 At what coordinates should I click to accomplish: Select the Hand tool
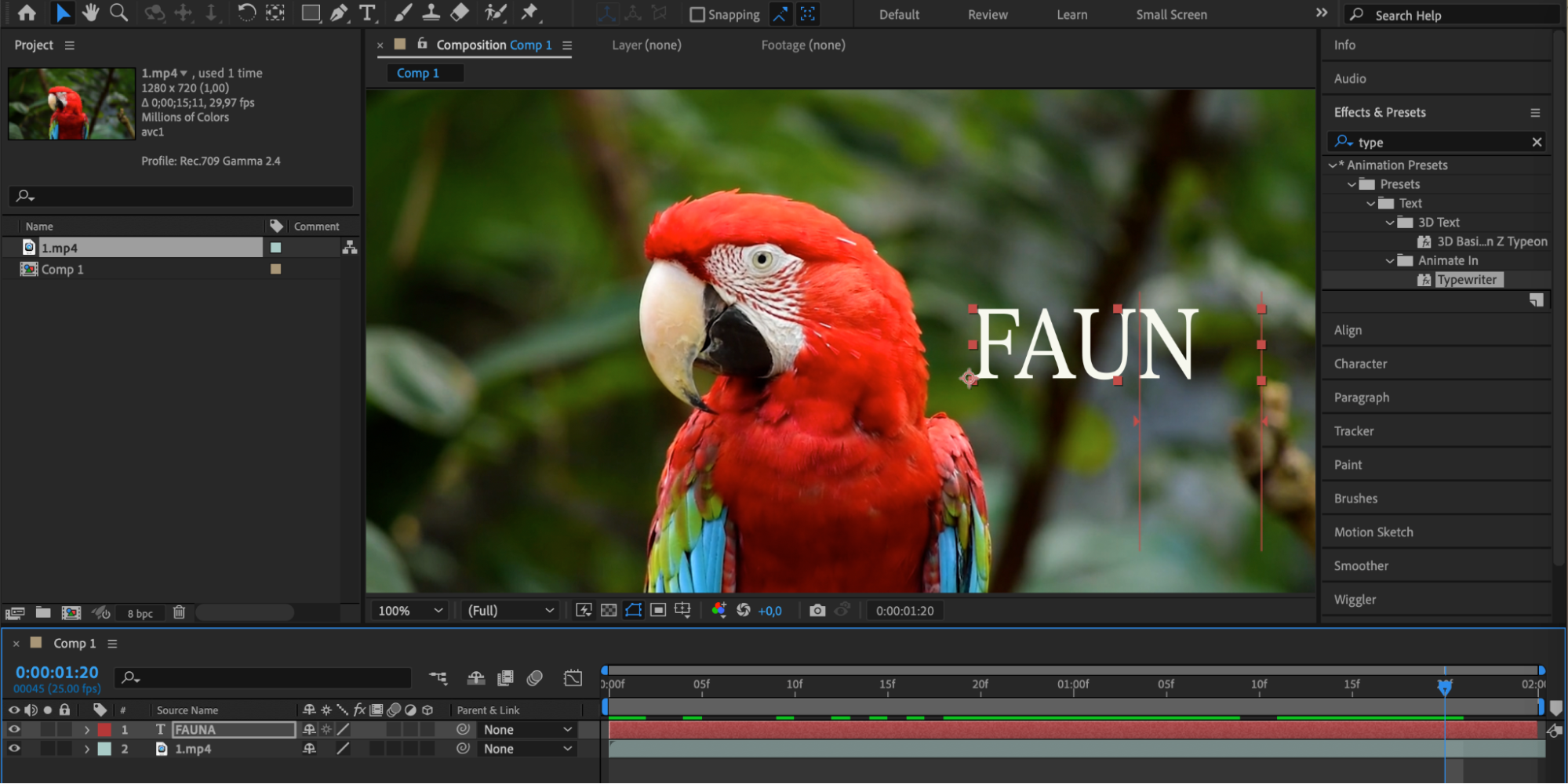coord(90,13)
